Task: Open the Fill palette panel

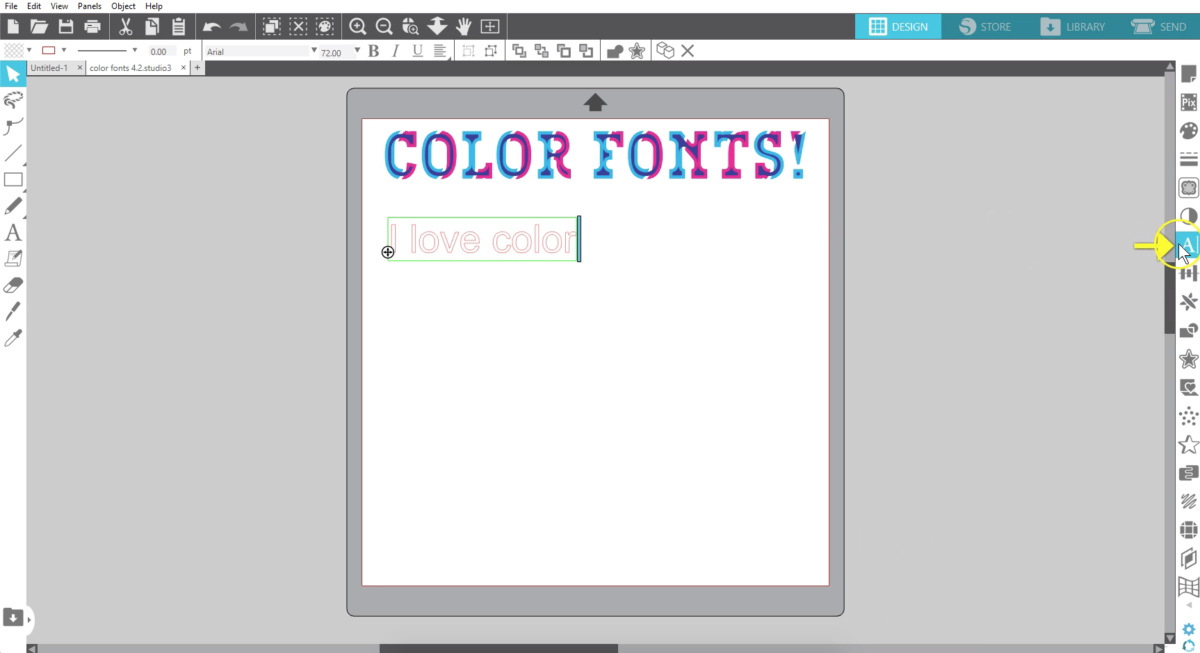Action: point(1189,131)
